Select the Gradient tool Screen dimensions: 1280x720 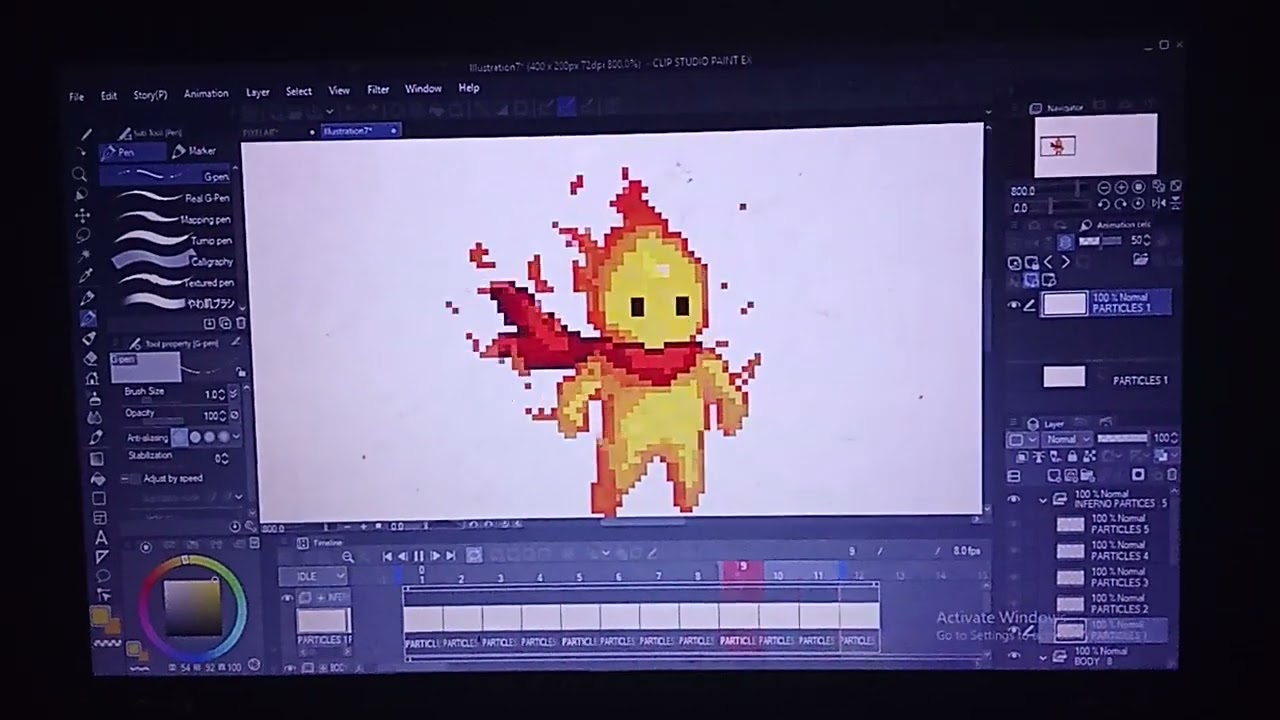point(96,460)
